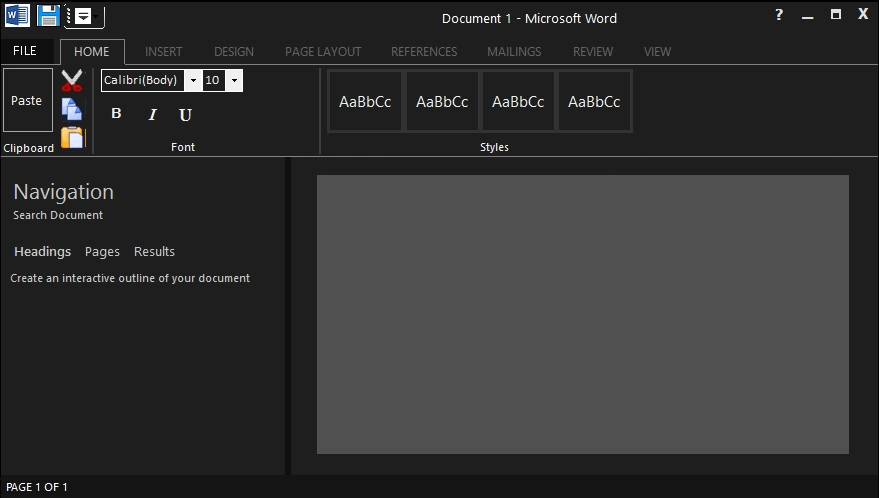Switch to the INSERT ribbon tab
The image size is (879, 498).
tap(163, 52)
